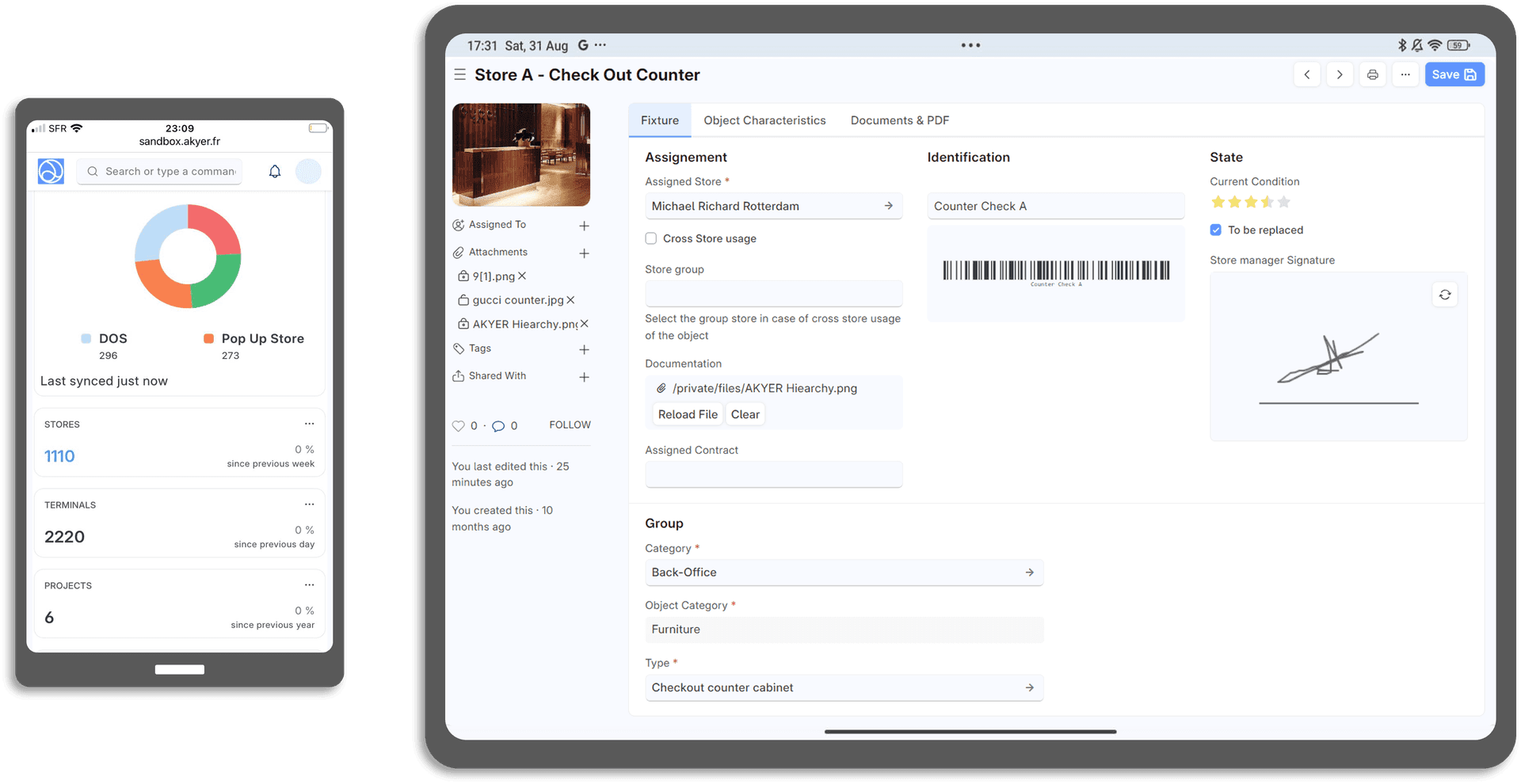Go to previous record arrow
The height and width of the screenshot is (784, 1521).
(1307, 74)
